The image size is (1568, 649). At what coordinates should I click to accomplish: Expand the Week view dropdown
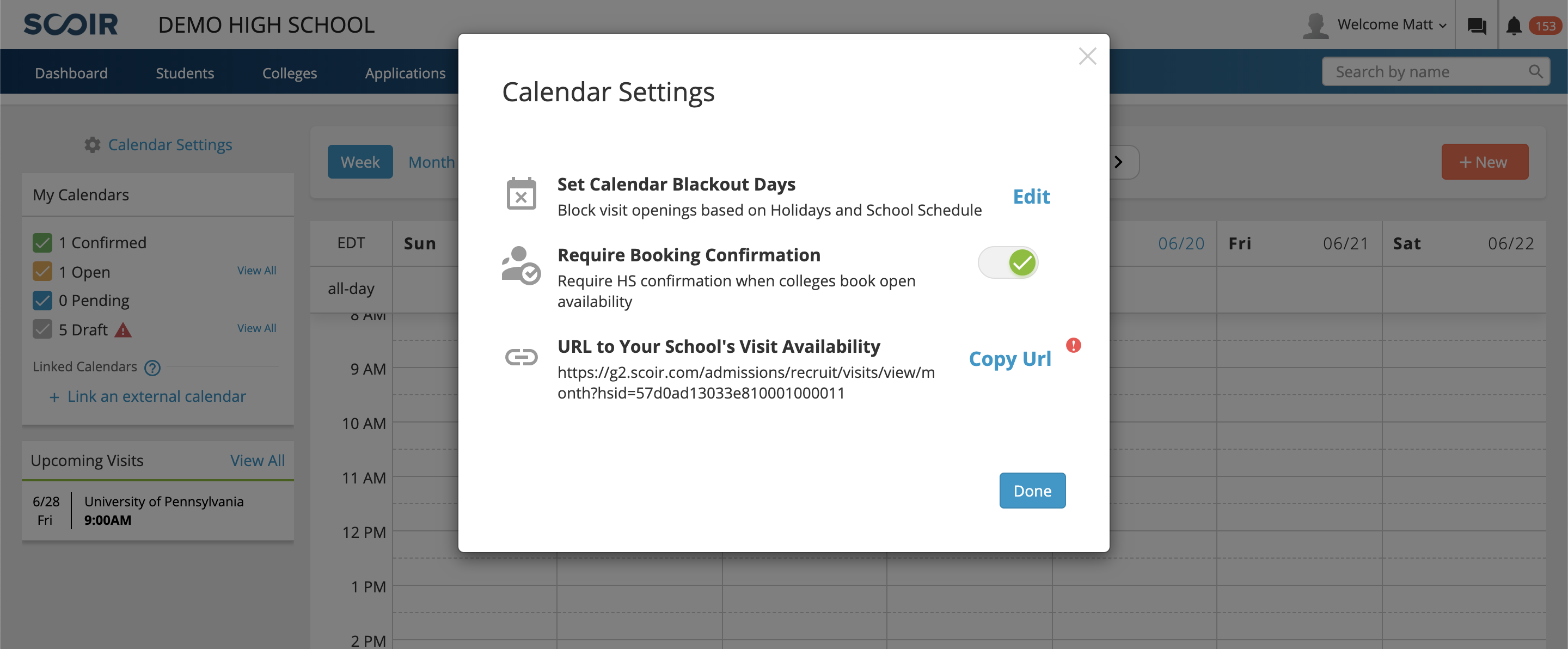click(360, 161)
